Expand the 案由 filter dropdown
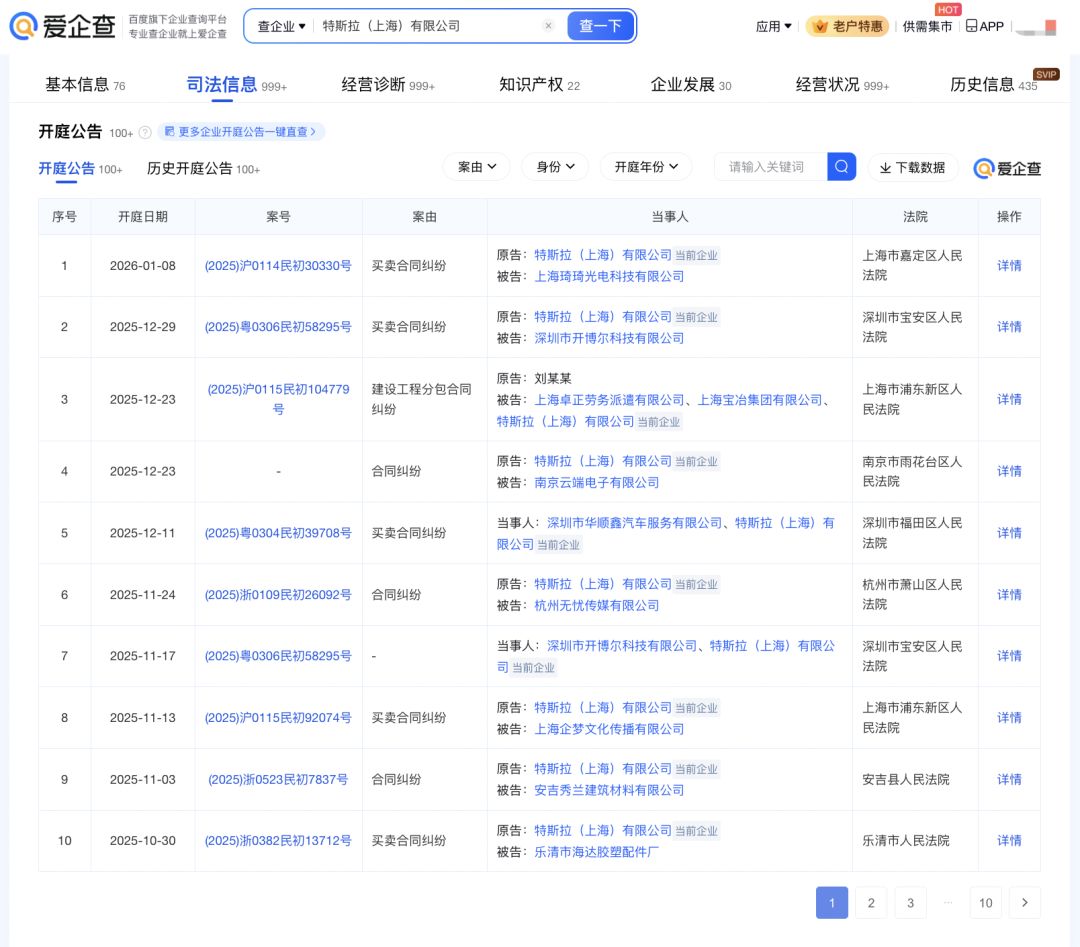The height and width of the screenshot is (947, 1080). coord(477,167)
